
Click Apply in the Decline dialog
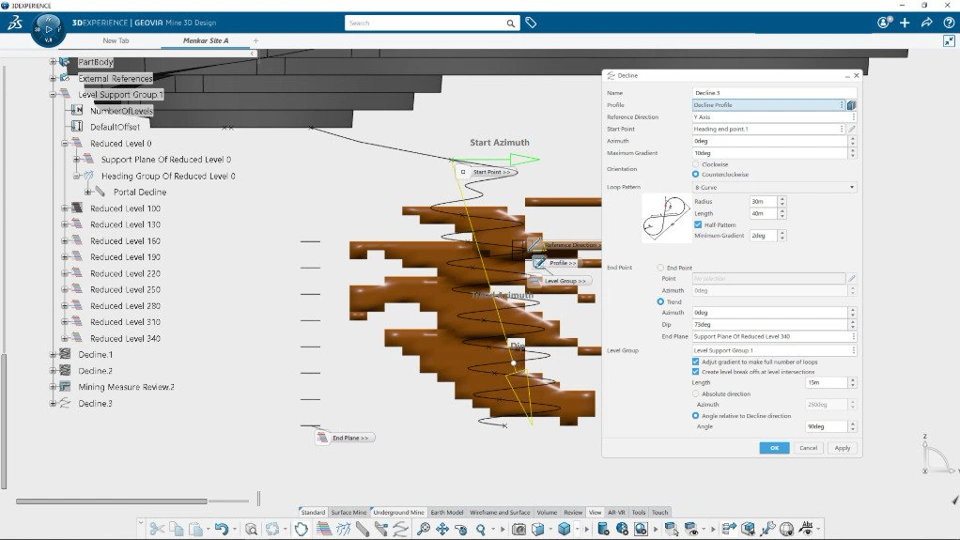[842, 448]
